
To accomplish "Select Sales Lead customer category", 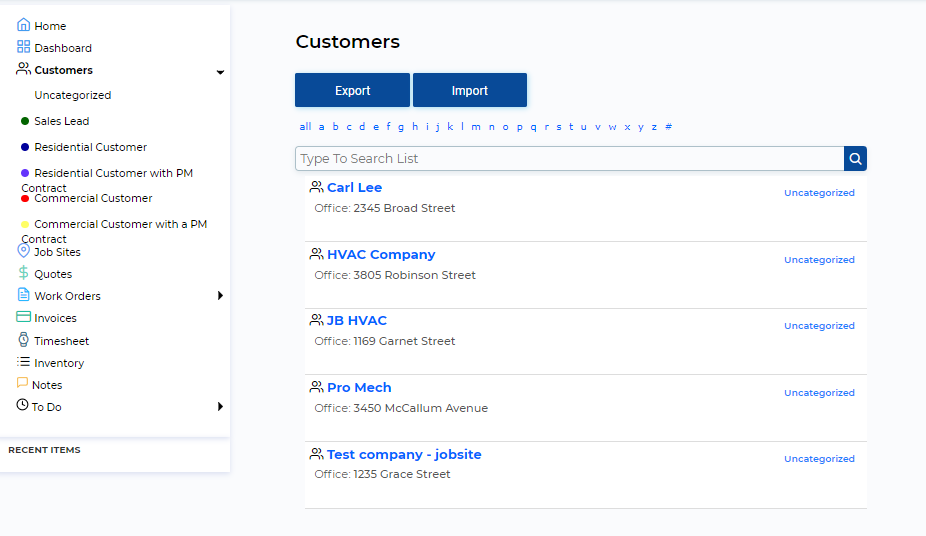I will point(61,121).
